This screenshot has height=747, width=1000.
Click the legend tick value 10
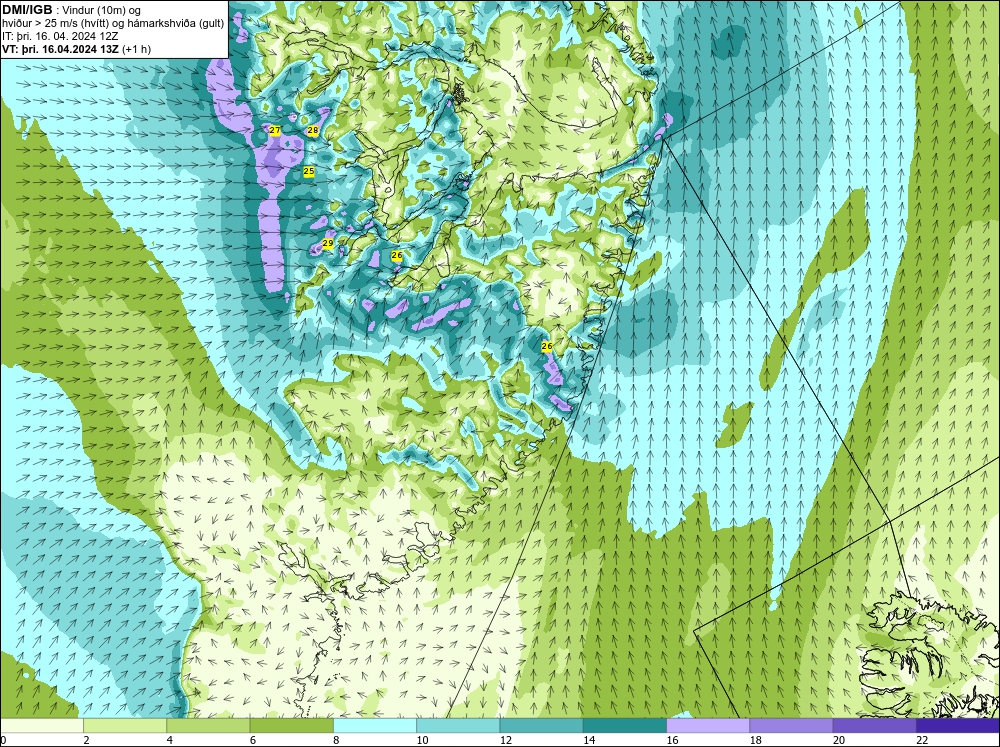click(423, 740)
